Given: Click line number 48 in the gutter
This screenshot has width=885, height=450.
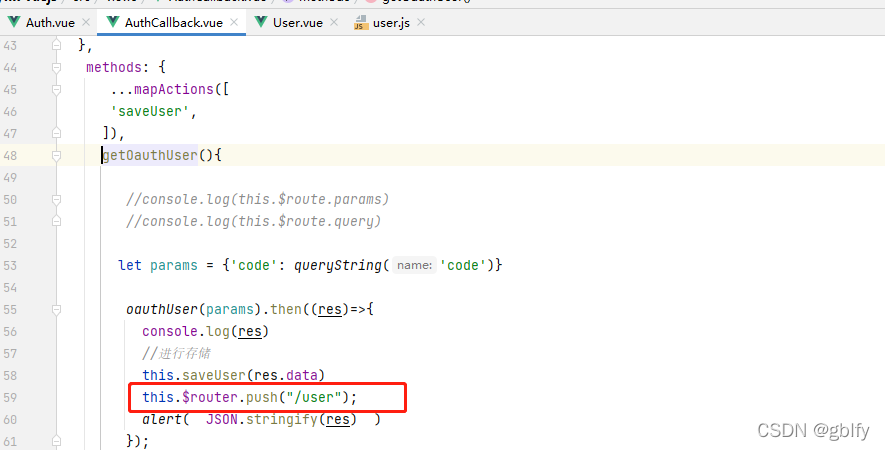Looking at the screenshot, I should coord(10,155).
